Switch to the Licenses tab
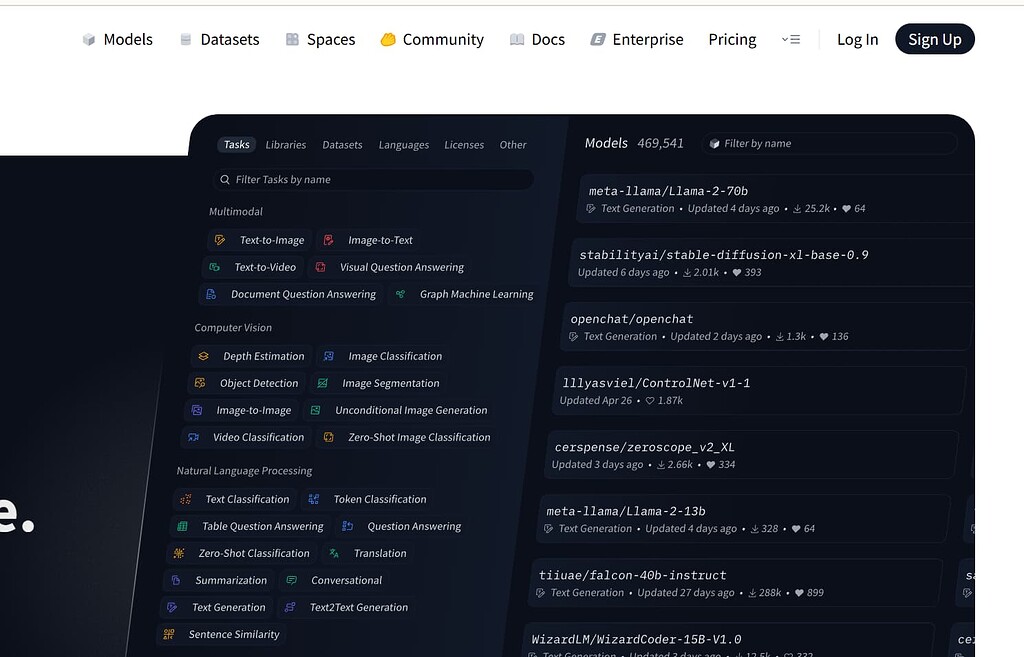Viewport: 1024px width, 657px height. [464, 145]
